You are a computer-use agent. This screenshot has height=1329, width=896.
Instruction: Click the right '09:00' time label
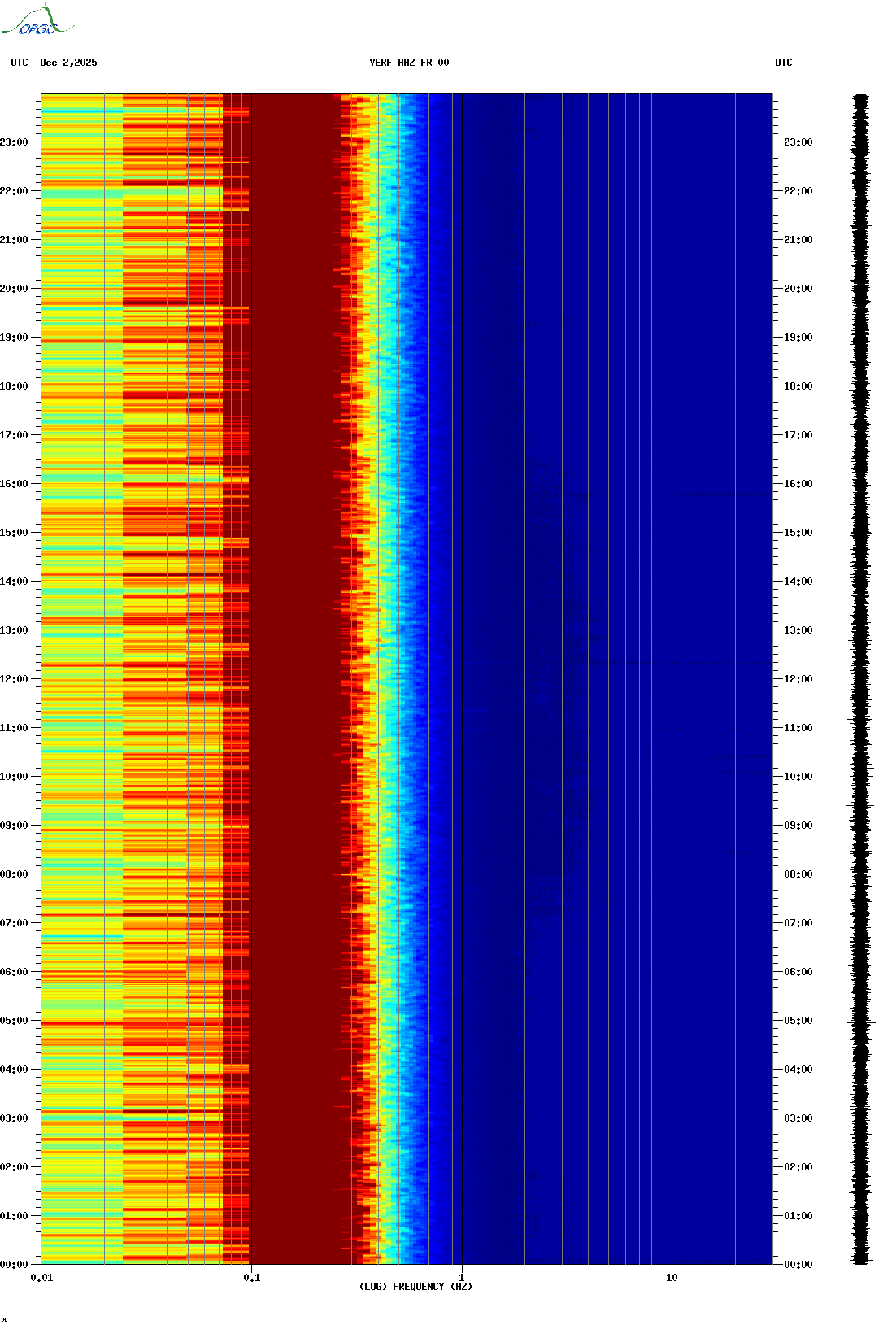(798, 826)
